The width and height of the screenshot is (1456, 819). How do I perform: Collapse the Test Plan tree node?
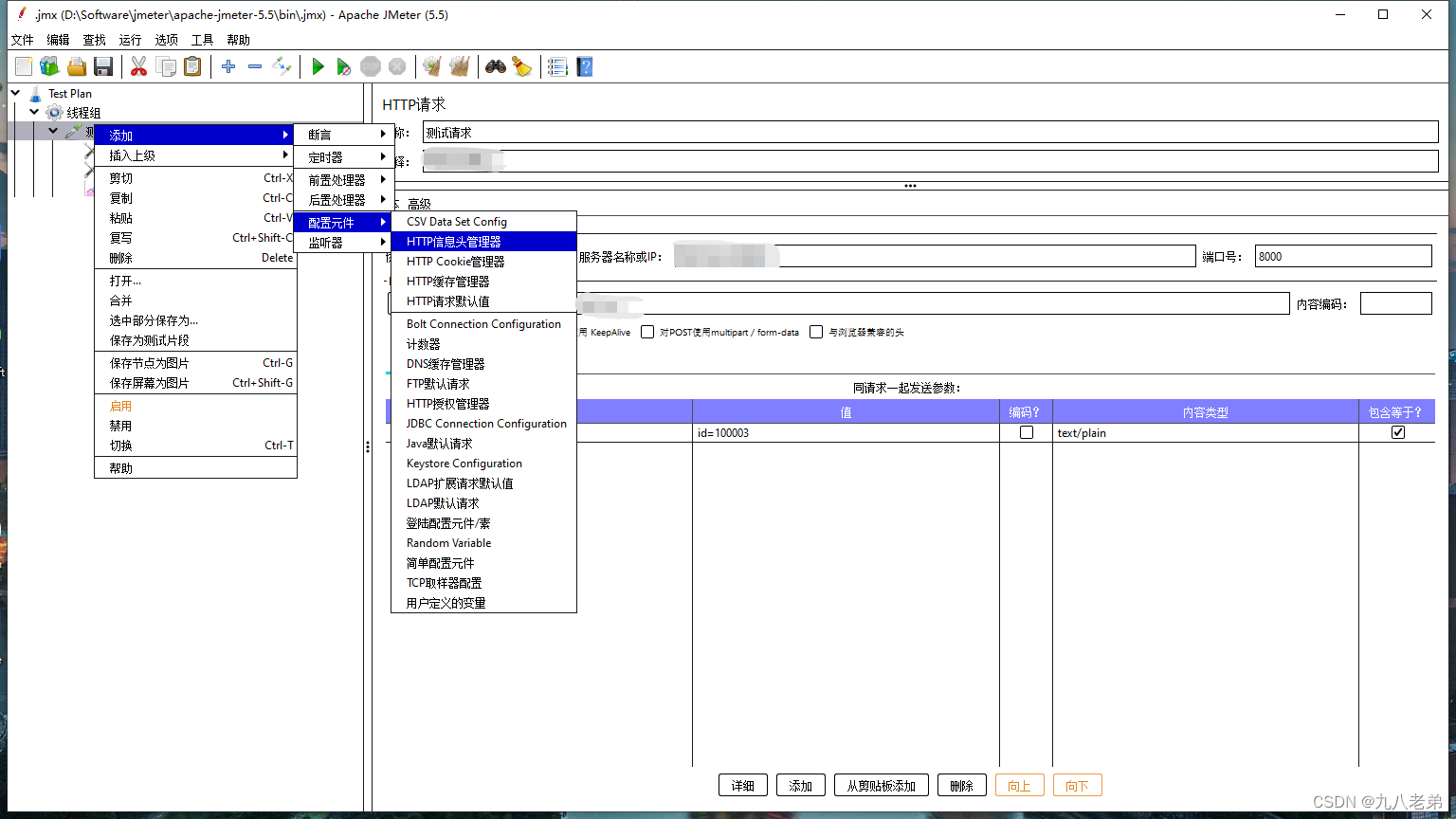[x=16, y=93]
